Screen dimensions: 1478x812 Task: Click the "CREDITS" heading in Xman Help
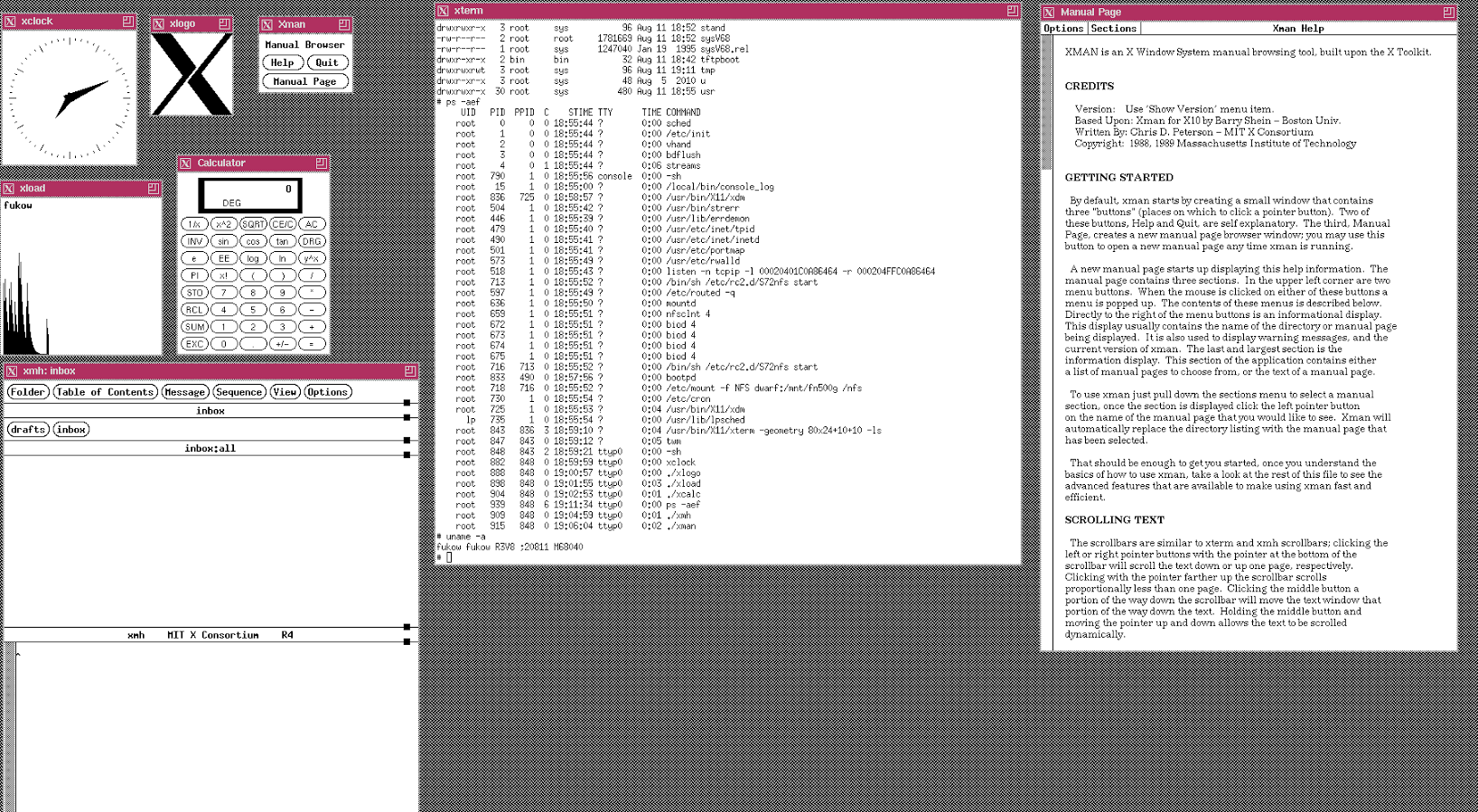pos(1090,87)
